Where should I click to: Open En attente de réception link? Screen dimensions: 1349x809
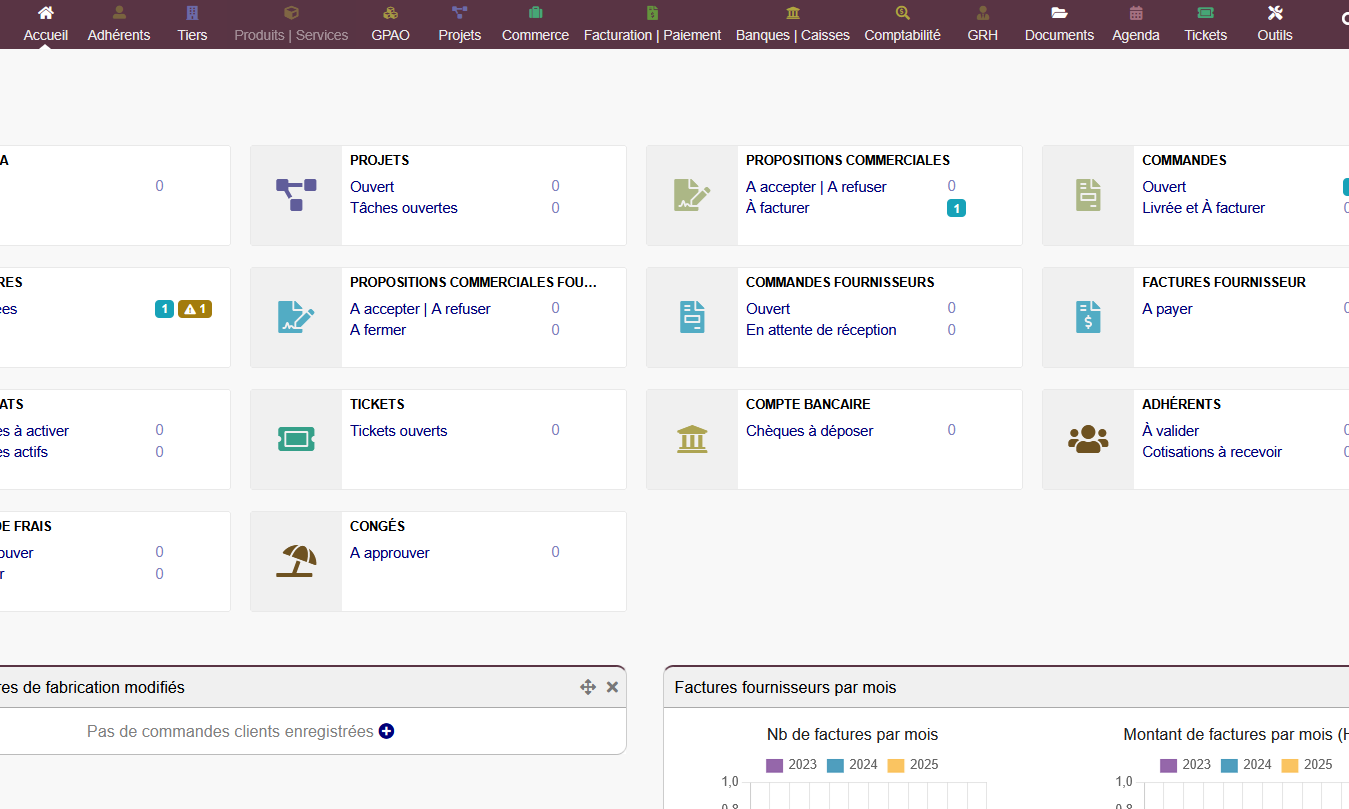point(821,330)
